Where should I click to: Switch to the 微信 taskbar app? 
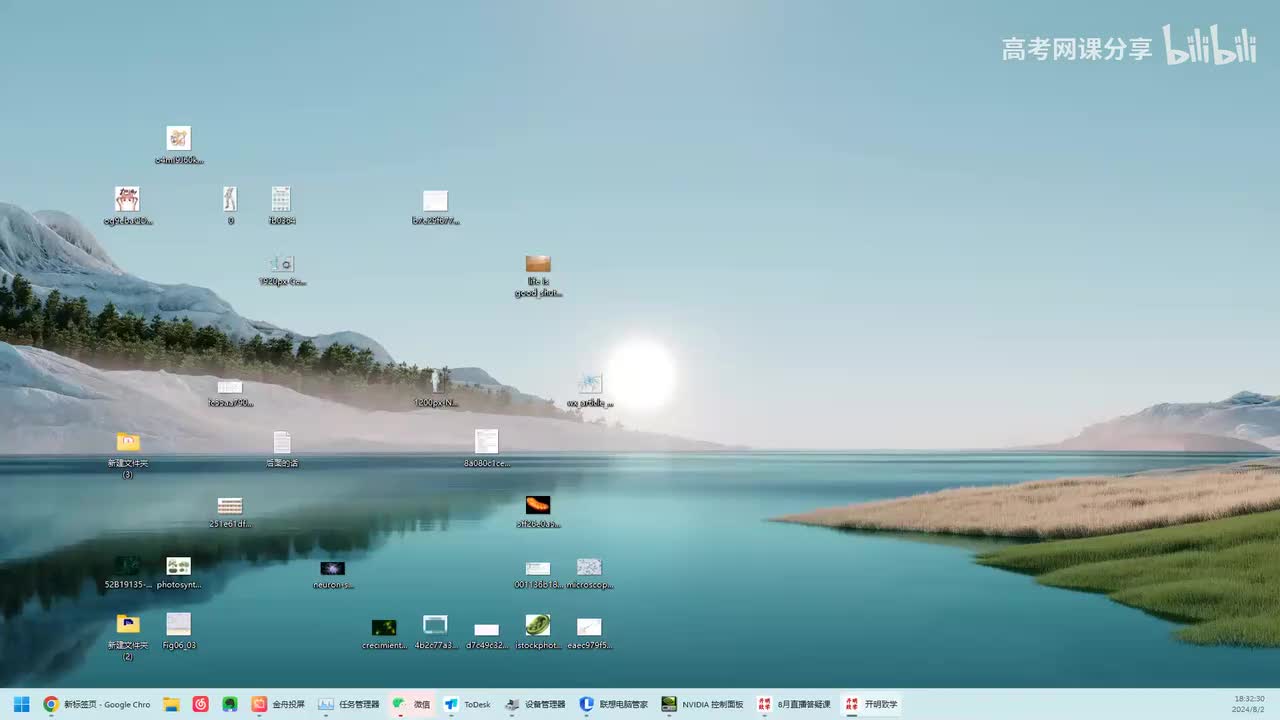point(411,704)
